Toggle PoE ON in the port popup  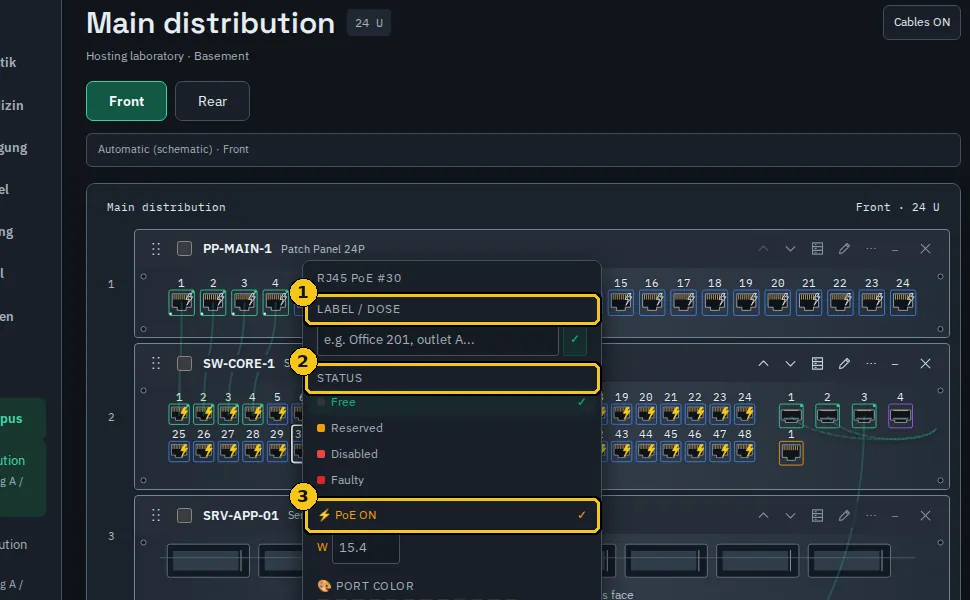(452, 515)
